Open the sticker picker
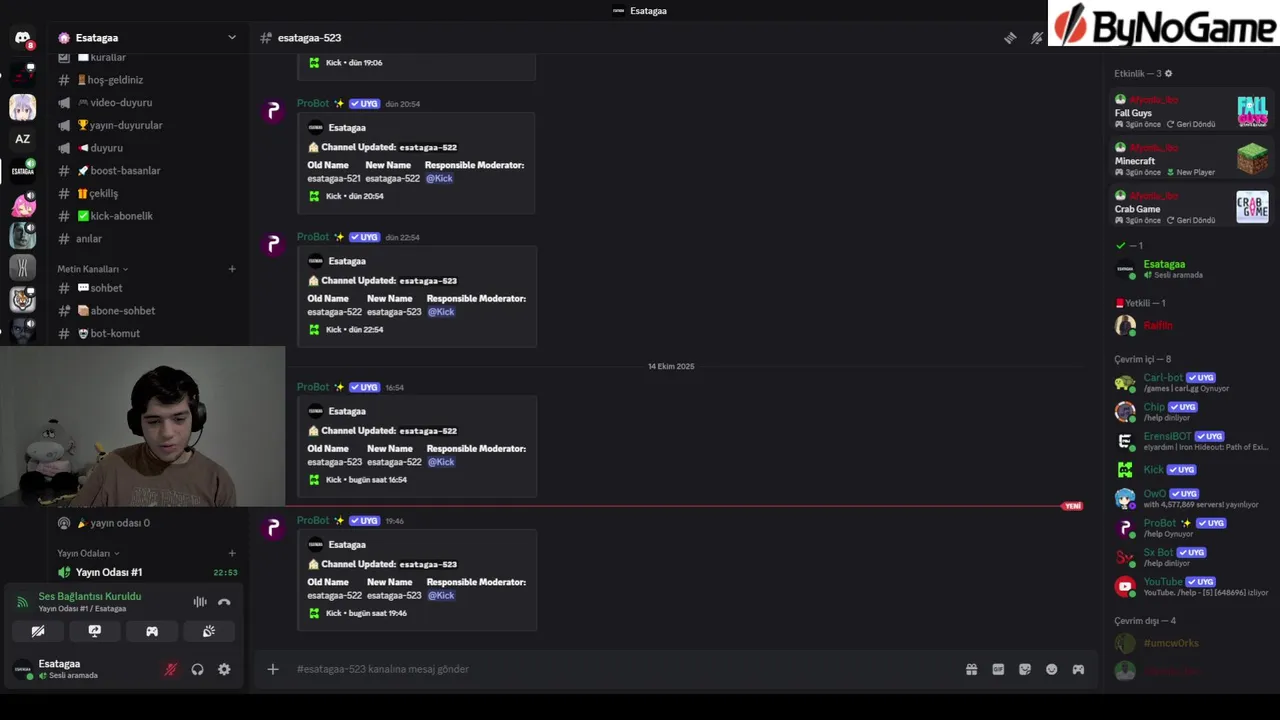Screen dimensions: 1280x720 1025,669
